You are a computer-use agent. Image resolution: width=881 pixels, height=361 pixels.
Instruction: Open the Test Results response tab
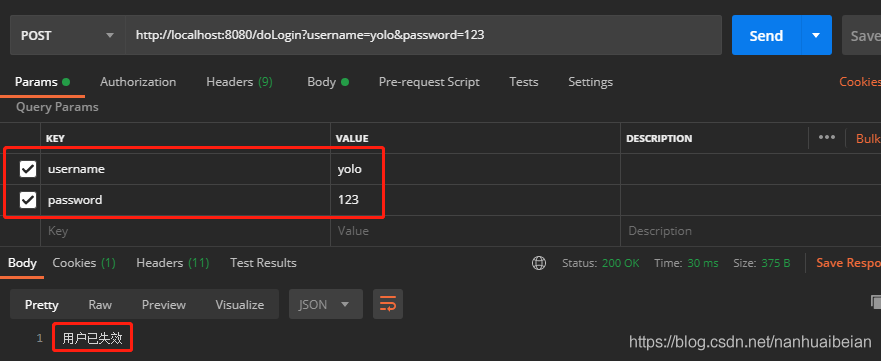point(263,263)
